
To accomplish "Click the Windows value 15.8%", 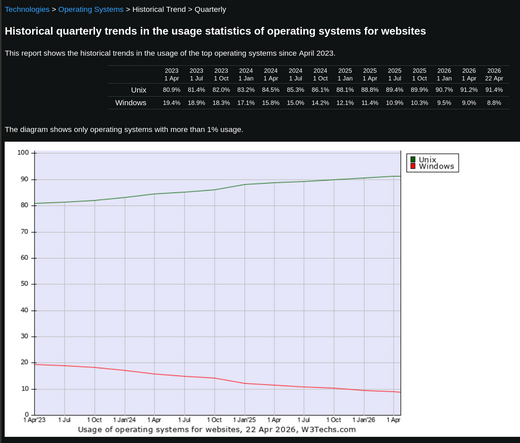I will click(271, 103).
